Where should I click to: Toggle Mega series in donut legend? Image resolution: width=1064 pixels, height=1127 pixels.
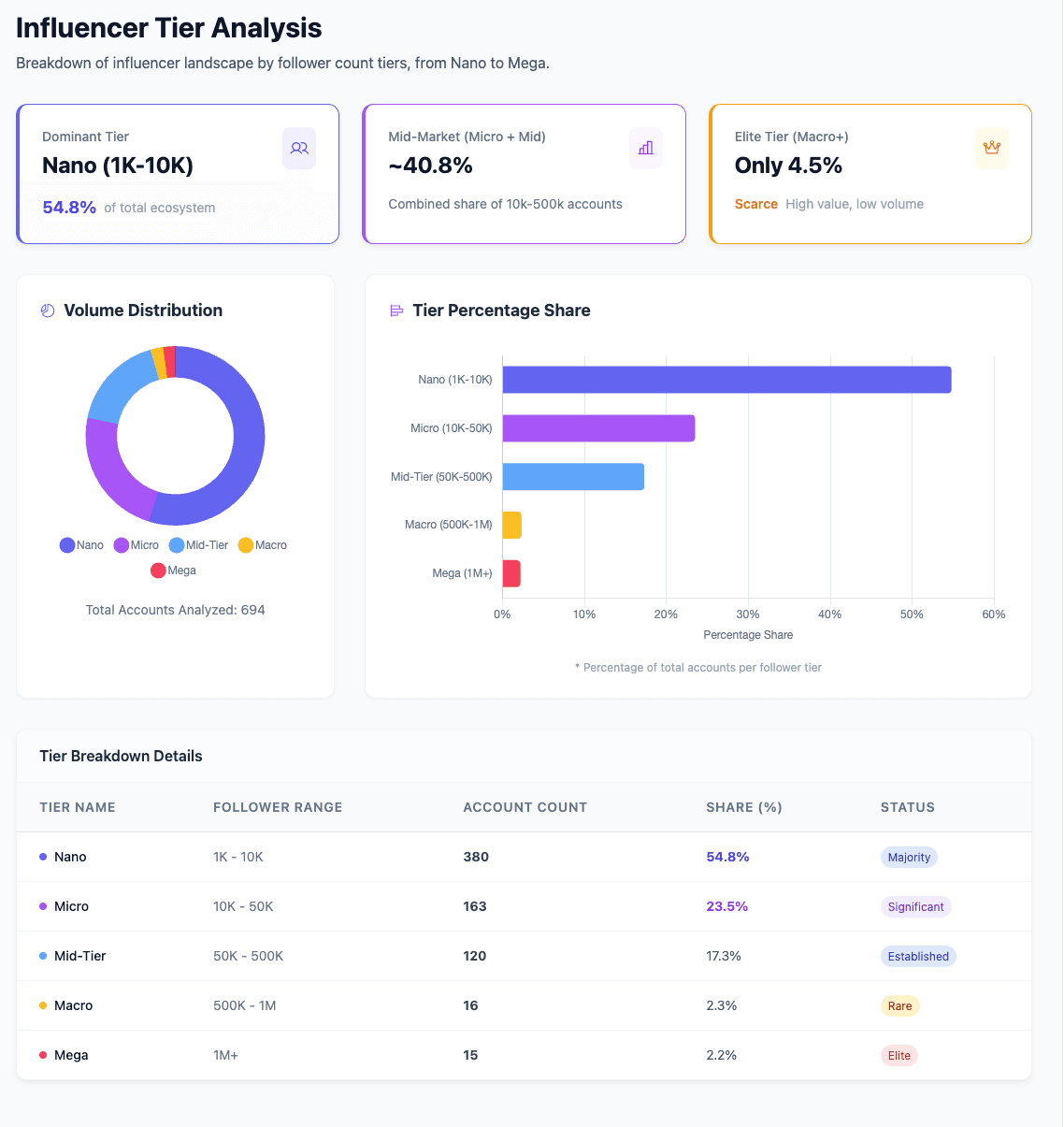(174, 571)
